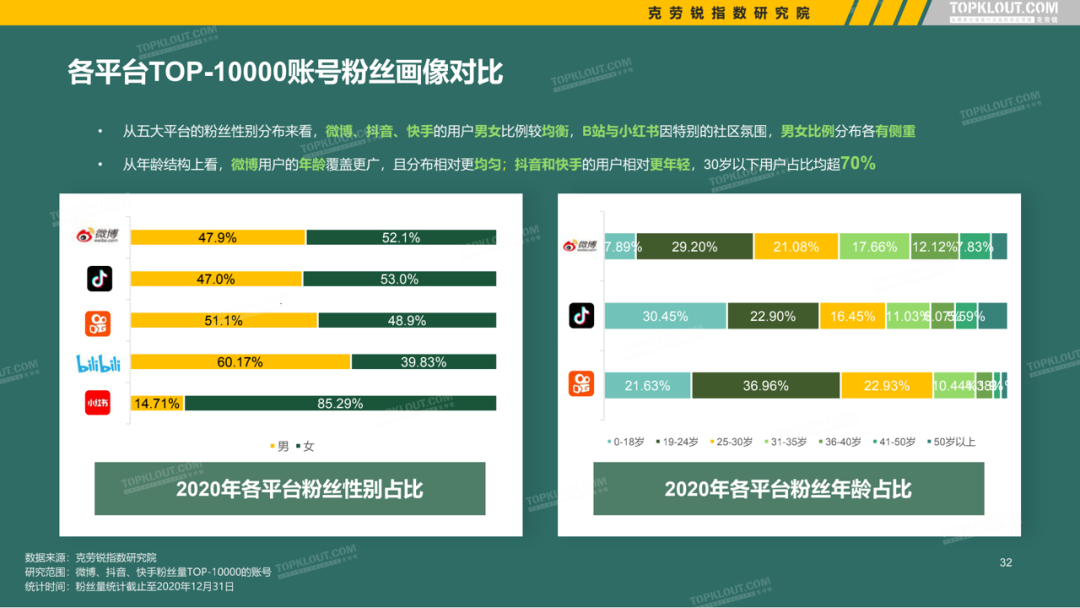
Task: Click the 50岁以上 legend entry
Action: click(951, 442)
